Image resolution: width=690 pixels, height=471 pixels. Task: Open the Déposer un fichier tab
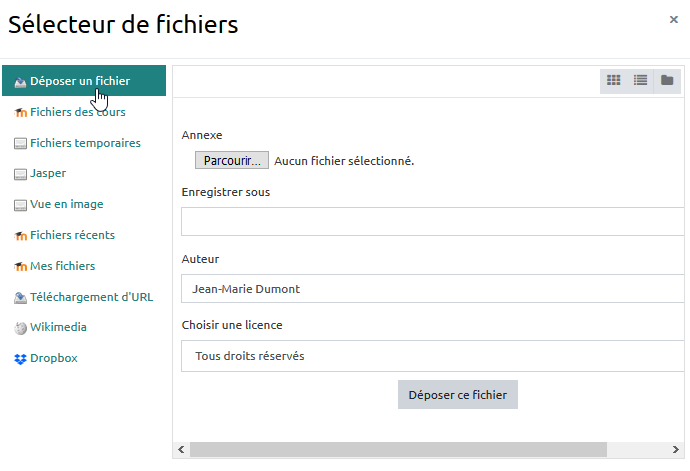click(x=80, y=81)
